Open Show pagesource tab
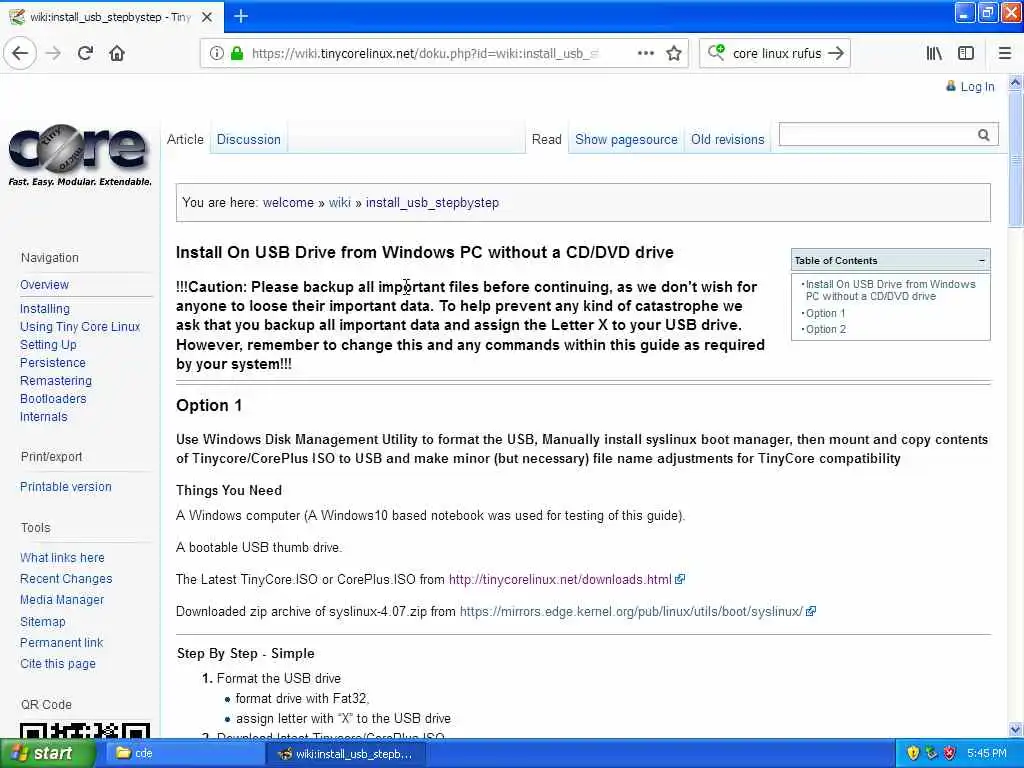The width and height of the screenshot is (1024, 768). pyautogui.click(x=626, y=139)
